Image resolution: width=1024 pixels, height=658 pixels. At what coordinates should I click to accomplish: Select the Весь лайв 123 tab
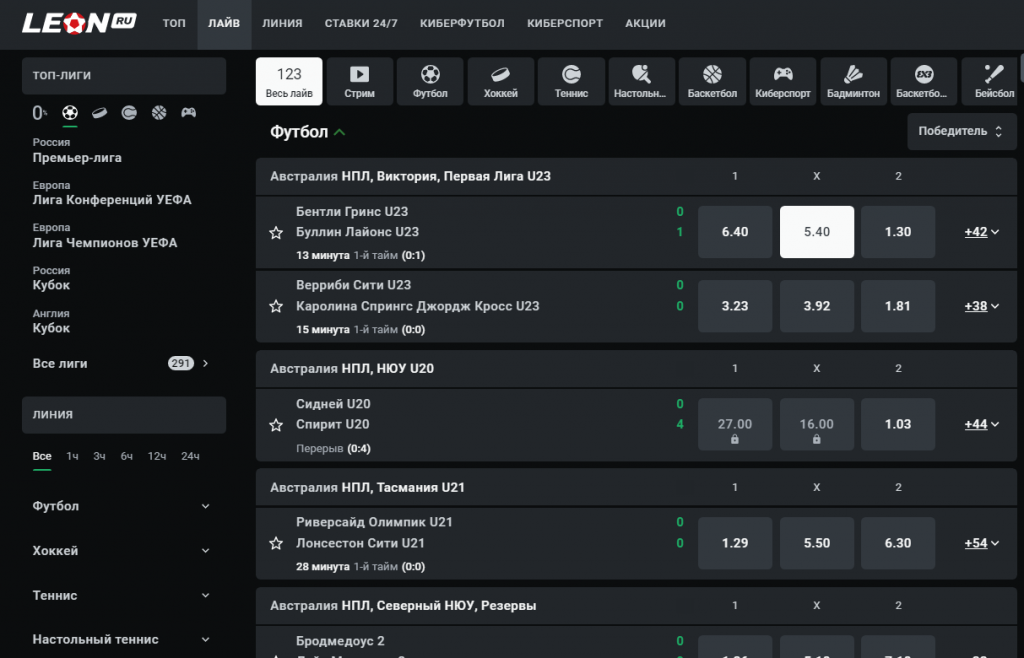[x=289, y=82]
